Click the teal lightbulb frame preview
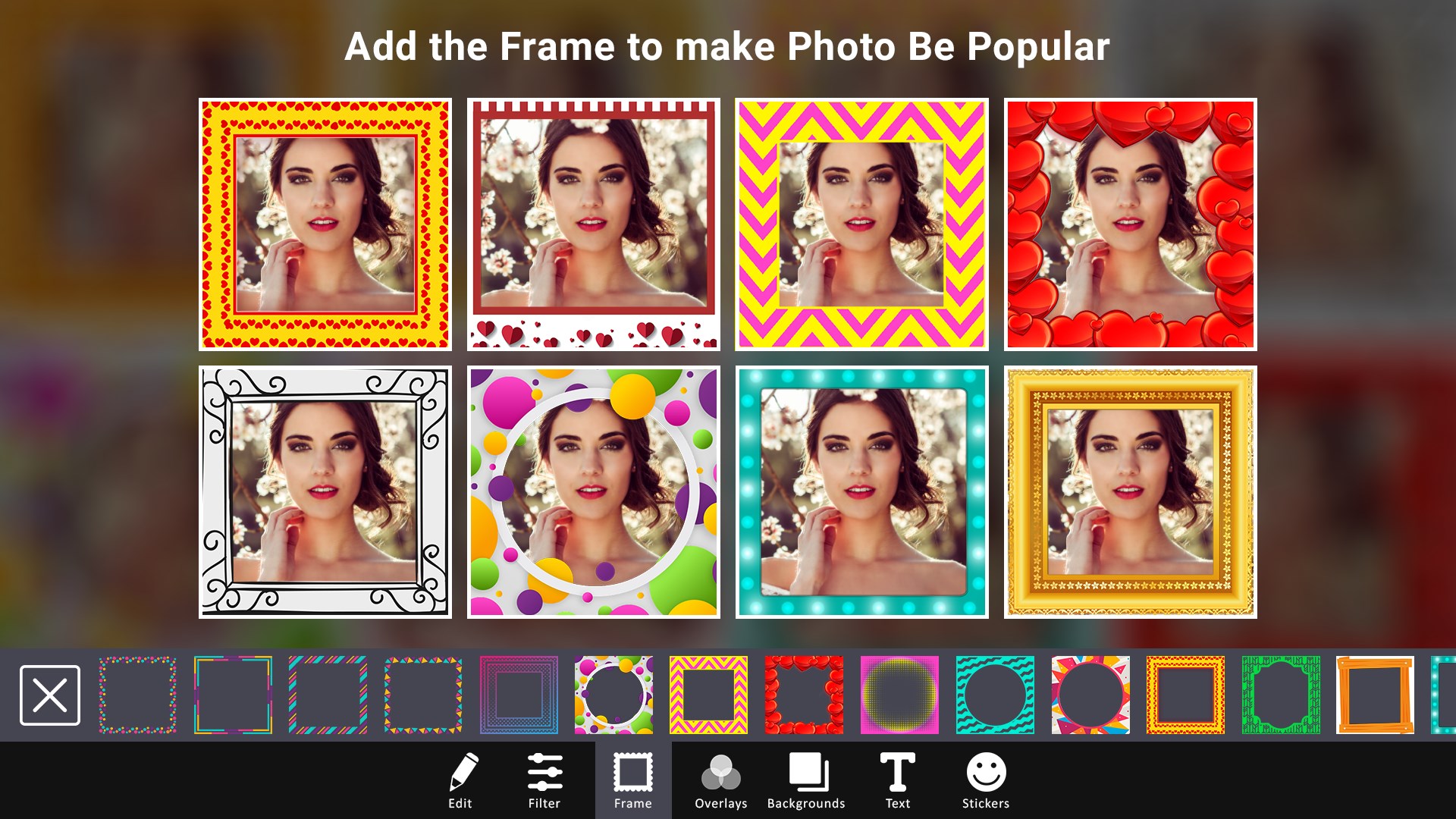1456x819 pixels. (x=862, y=492)
